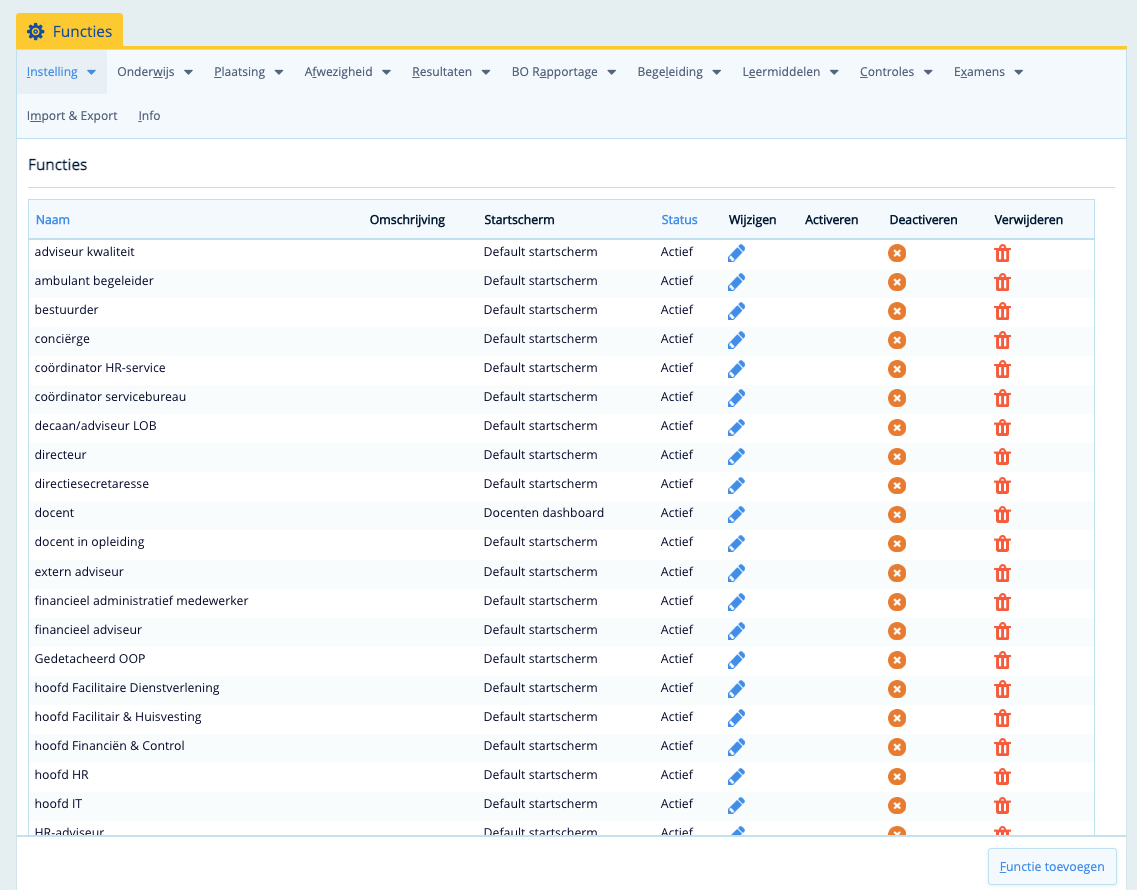
Task: Open the Controles dropdown
Action: 896,72
